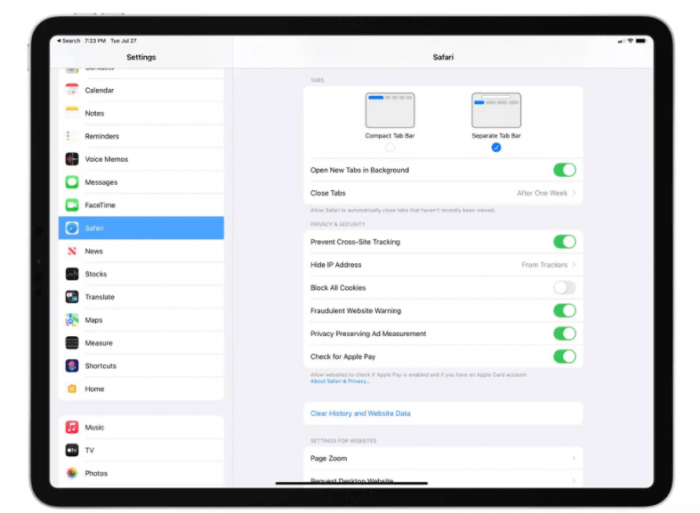Tap the Safari compass icon

tap(72, 228)
